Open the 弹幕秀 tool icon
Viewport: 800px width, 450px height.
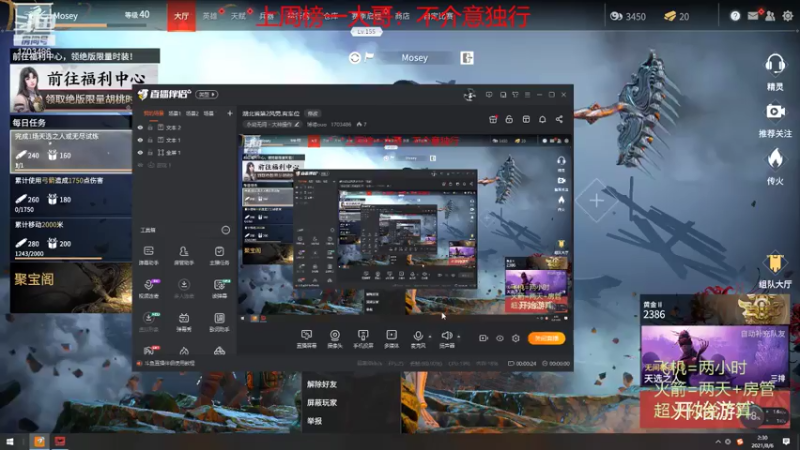(184, 321)
